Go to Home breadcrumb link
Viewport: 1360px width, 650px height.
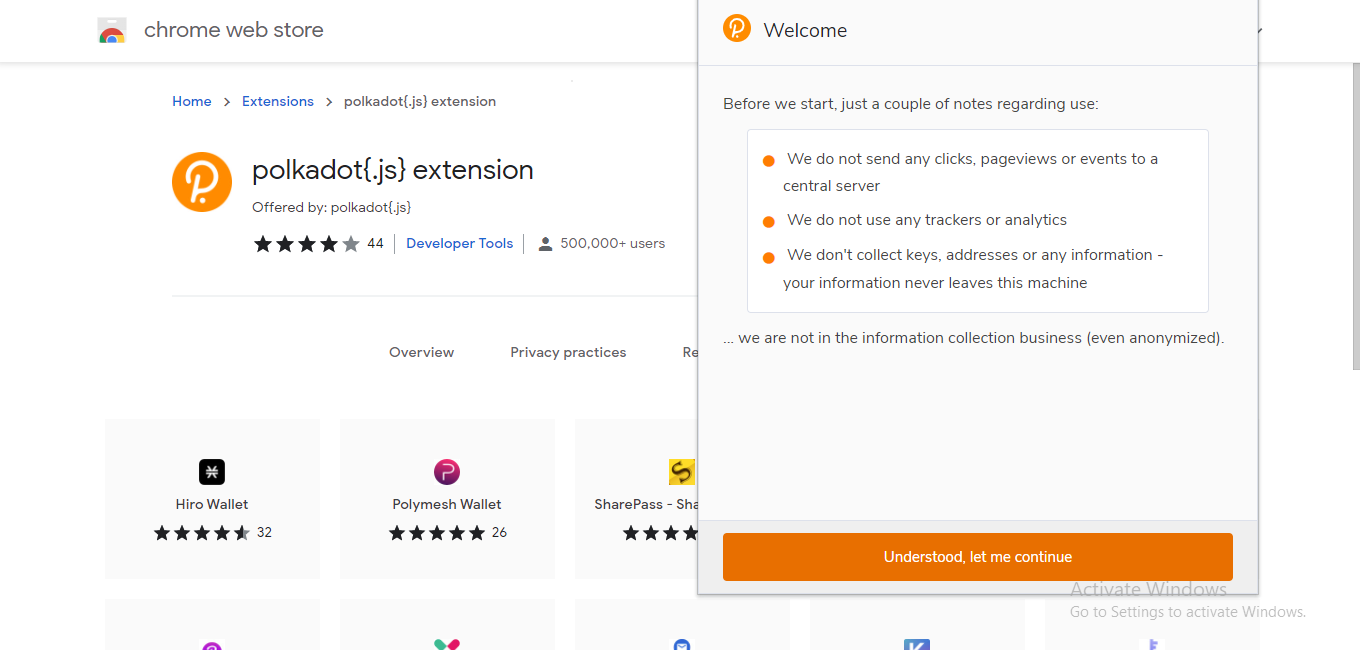pos(192,101)
